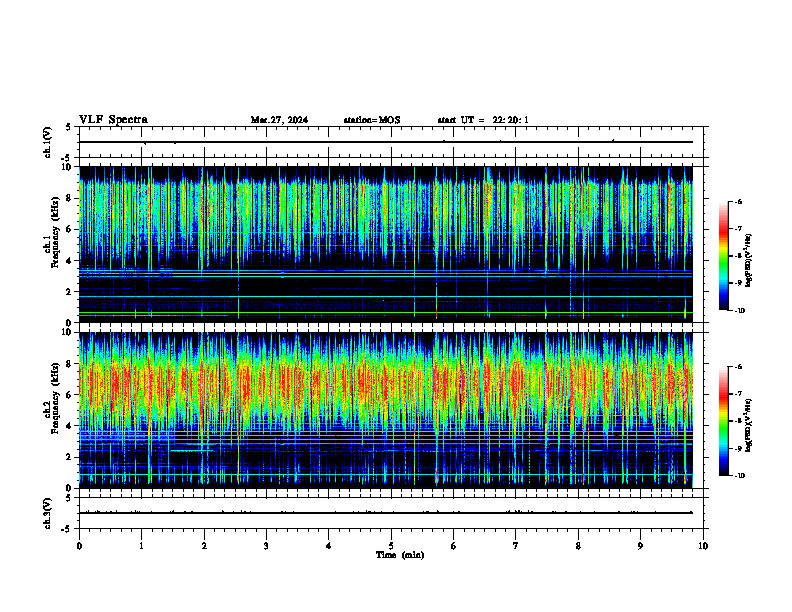Select the ch.1 "Frequency (kHz)" axis label
792x612 pixels.
(x=55, y=232)
